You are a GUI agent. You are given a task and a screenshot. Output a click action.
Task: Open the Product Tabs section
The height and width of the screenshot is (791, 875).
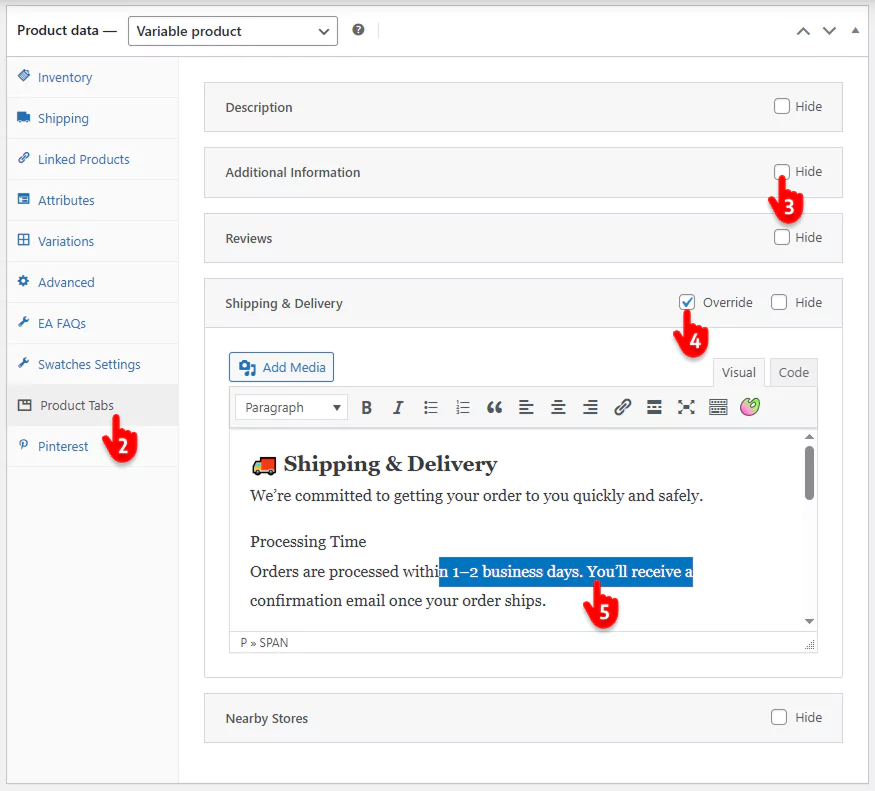[x=93, y=405]
